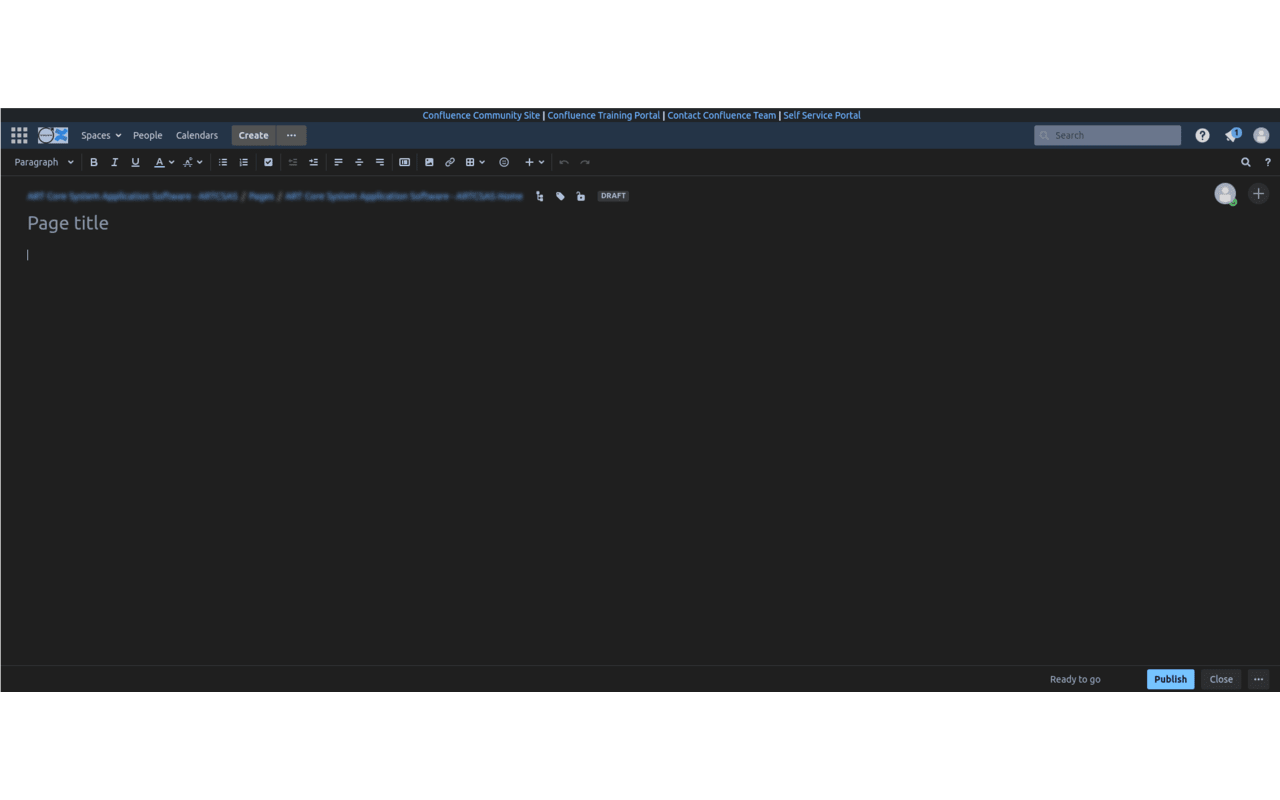Align text center

click(359, 162)
